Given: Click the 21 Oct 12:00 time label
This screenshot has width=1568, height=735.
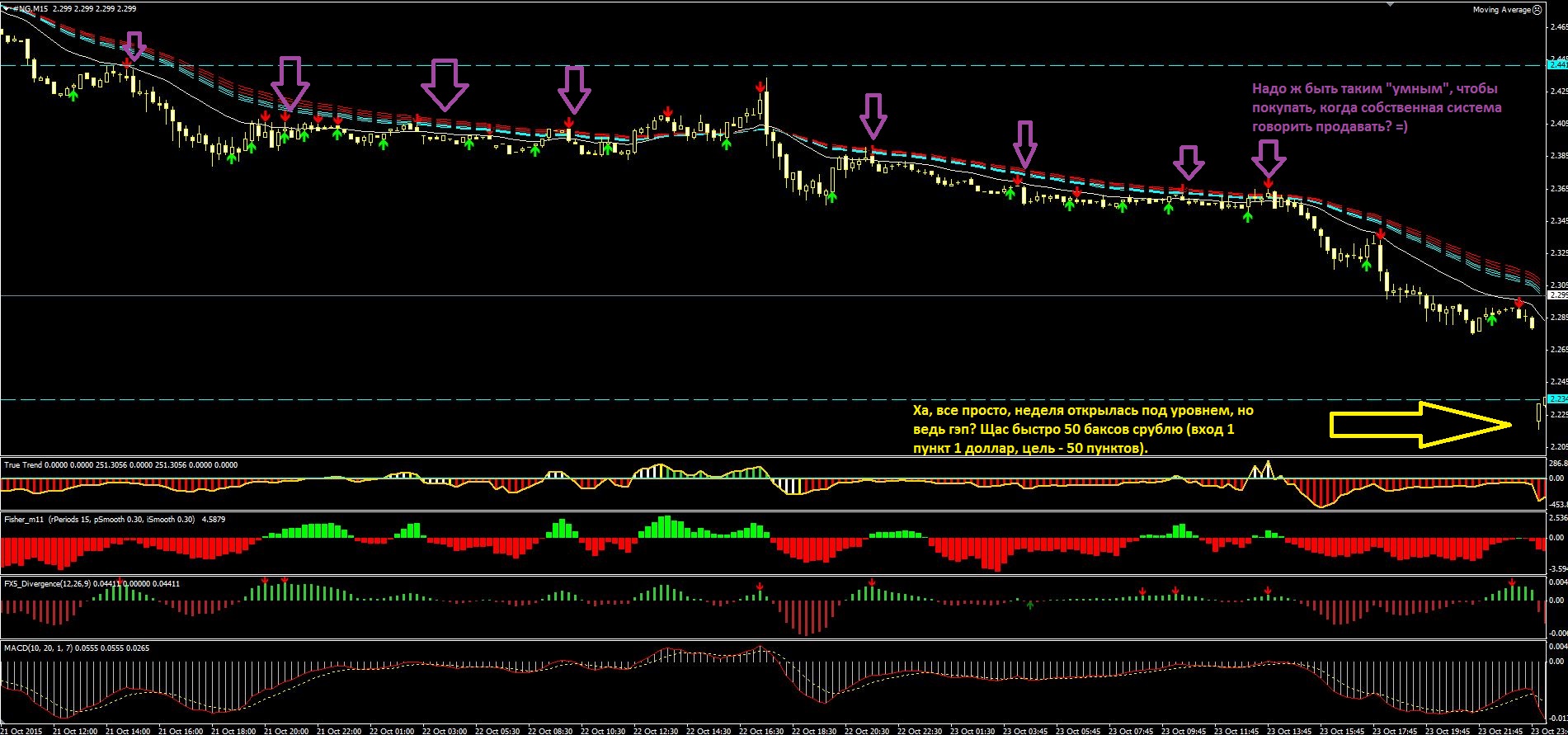Looking at the screenshot, I should [75, 731].
